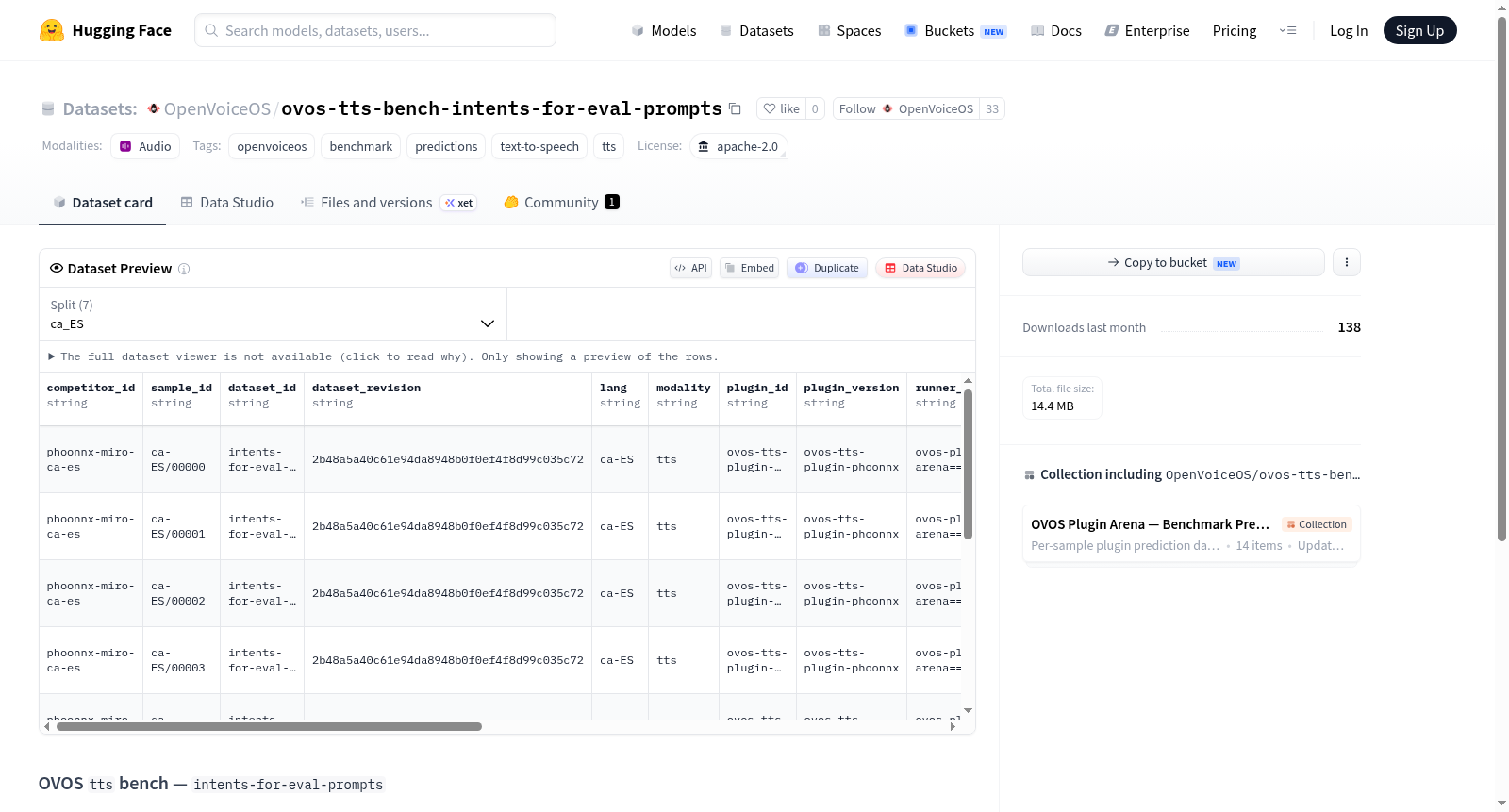This screenshot has width=1509, height=812.
Task: Open Enterprise in the top navigation
Action: [x=1147, y=30]
